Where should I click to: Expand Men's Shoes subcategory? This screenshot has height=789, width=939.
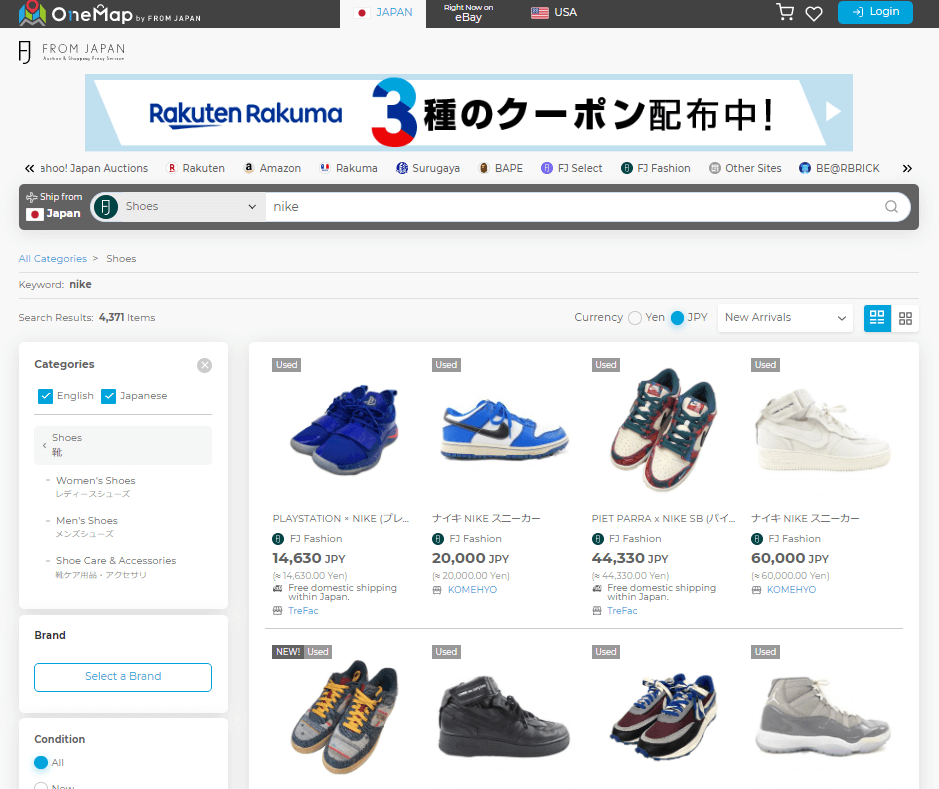point(87,521)
